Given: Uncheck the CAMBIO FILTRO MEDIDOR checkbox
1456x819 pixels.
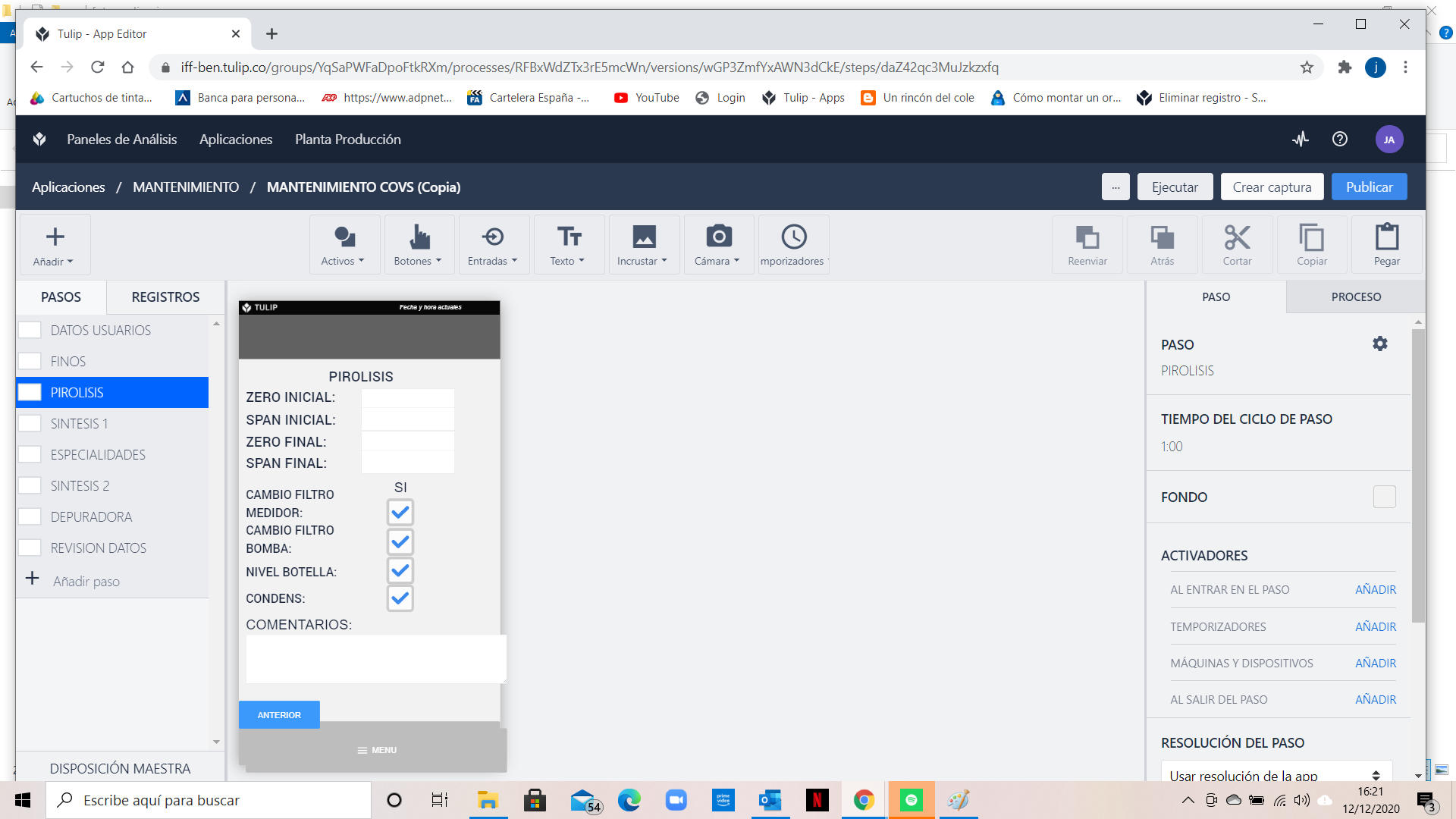Looking at the screenshot, I should pyautogui.click(x=400, y=513).
